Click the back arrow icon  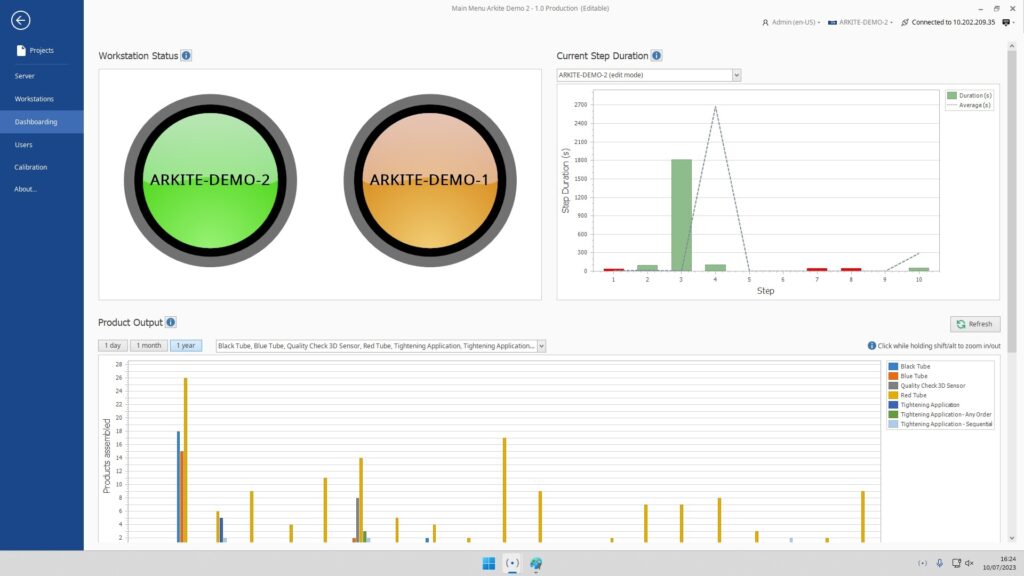pos(20,20)
